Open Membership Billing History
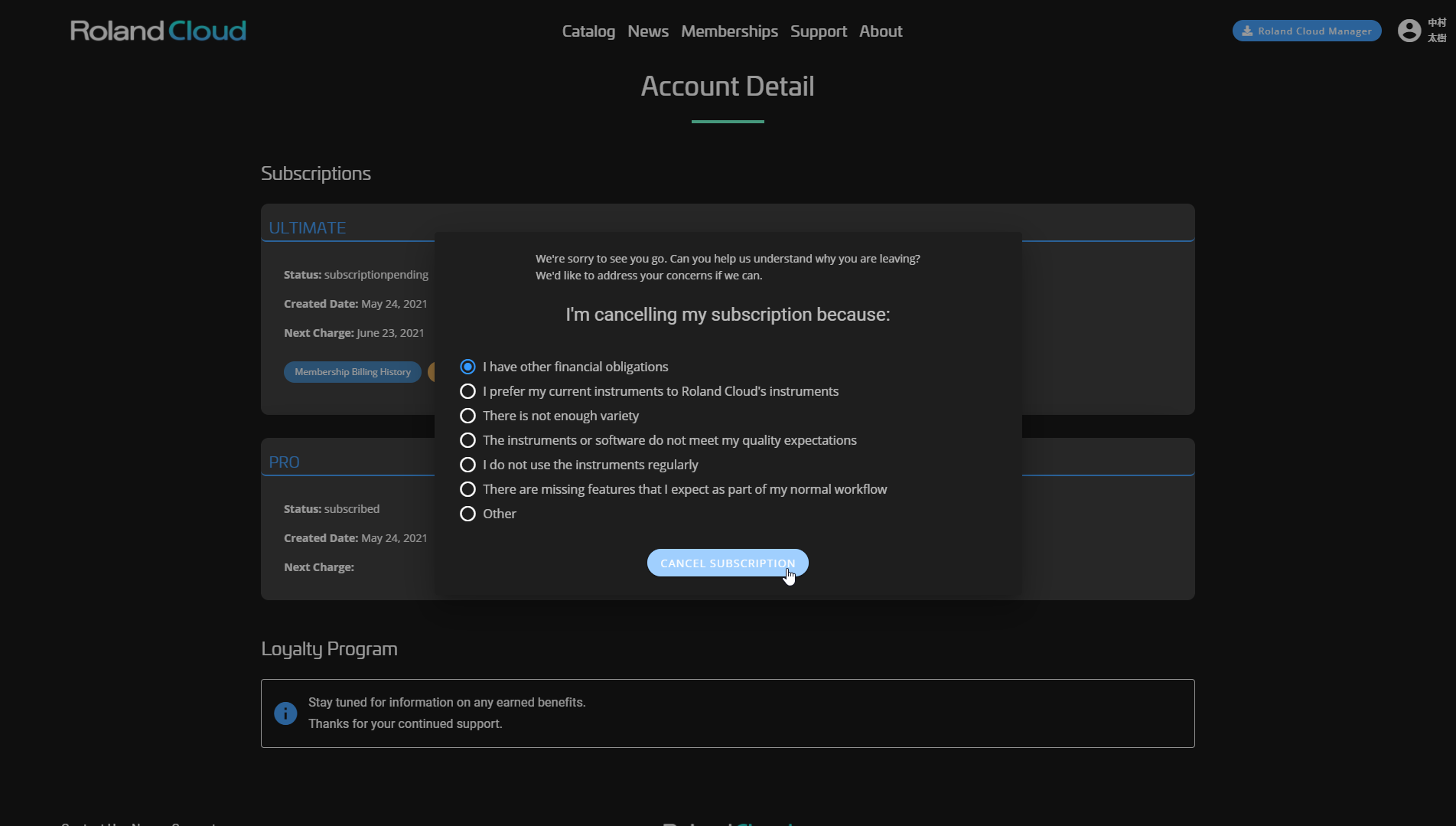 (353, 372)
